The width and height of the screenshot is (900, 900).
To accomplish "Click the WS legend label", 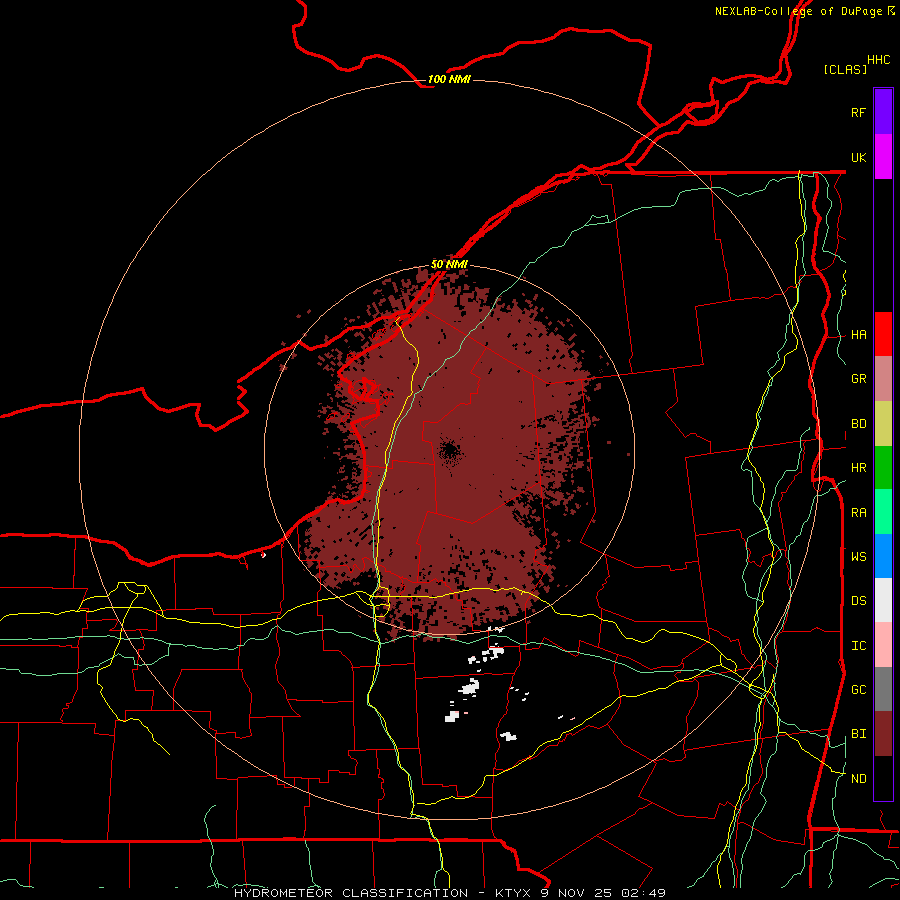I will [858, 557].
